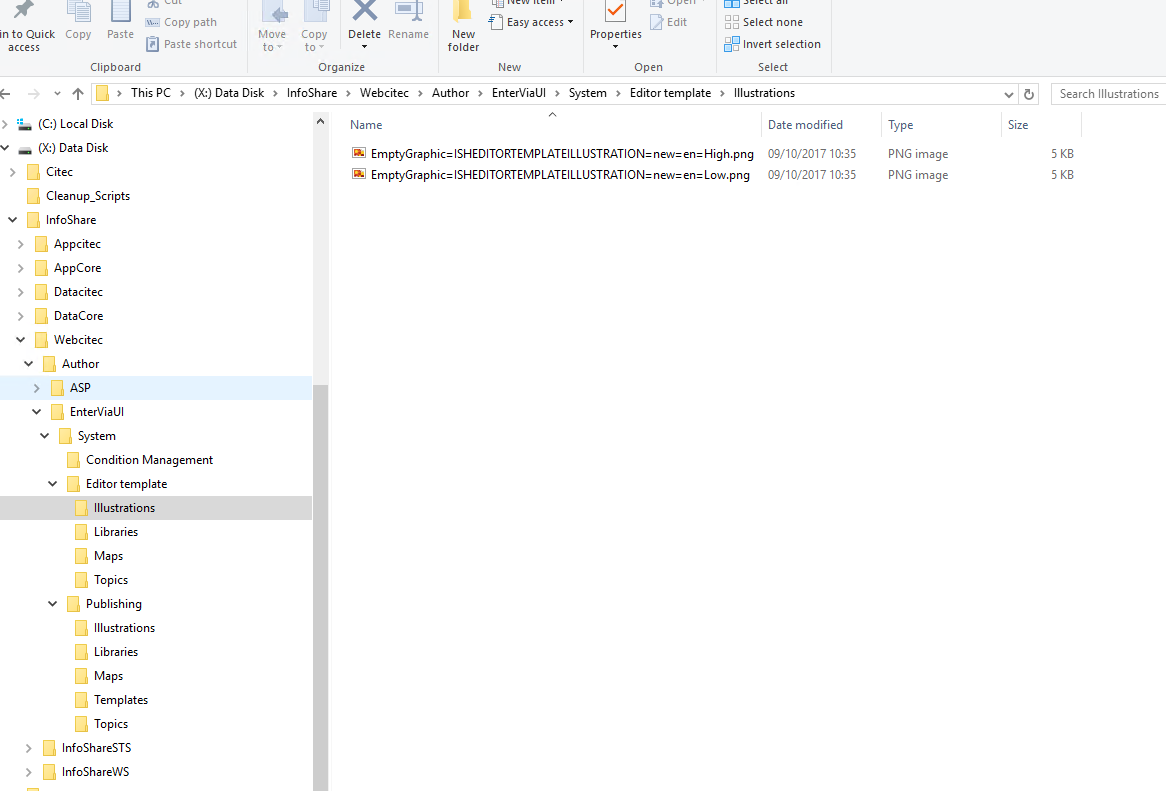Collapse the Publishing folder node
This screenshot has width=1166, height=791.
click(53, 604)
